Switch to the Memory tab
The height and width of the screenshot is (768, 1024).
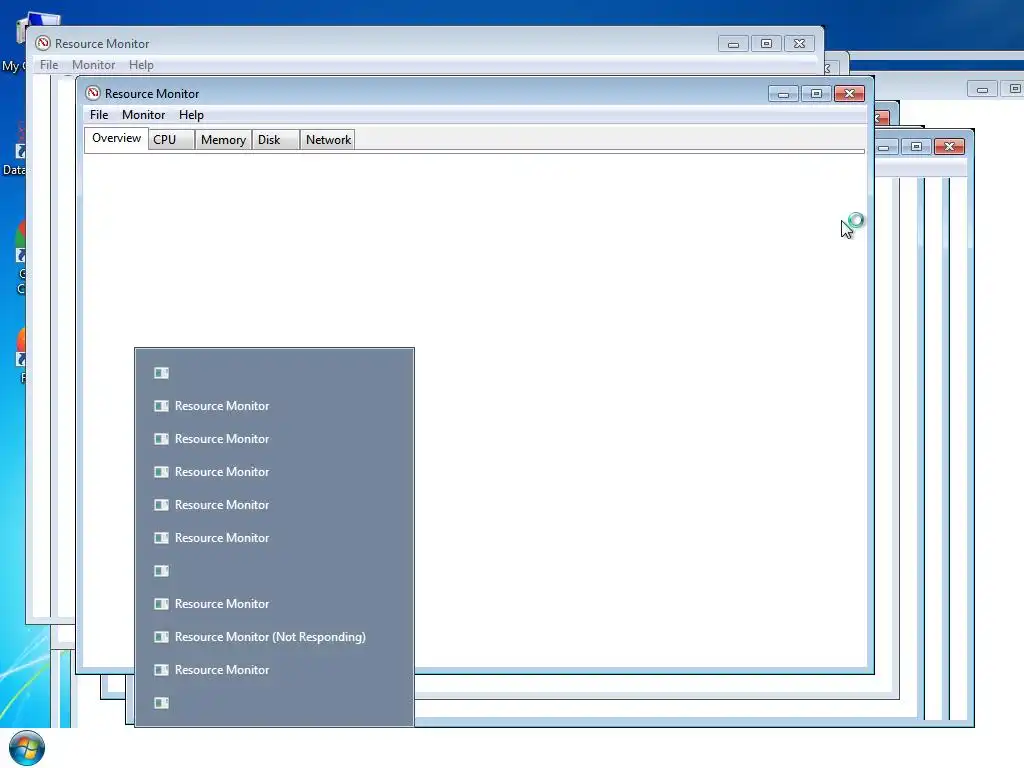(x=223, y=140)
